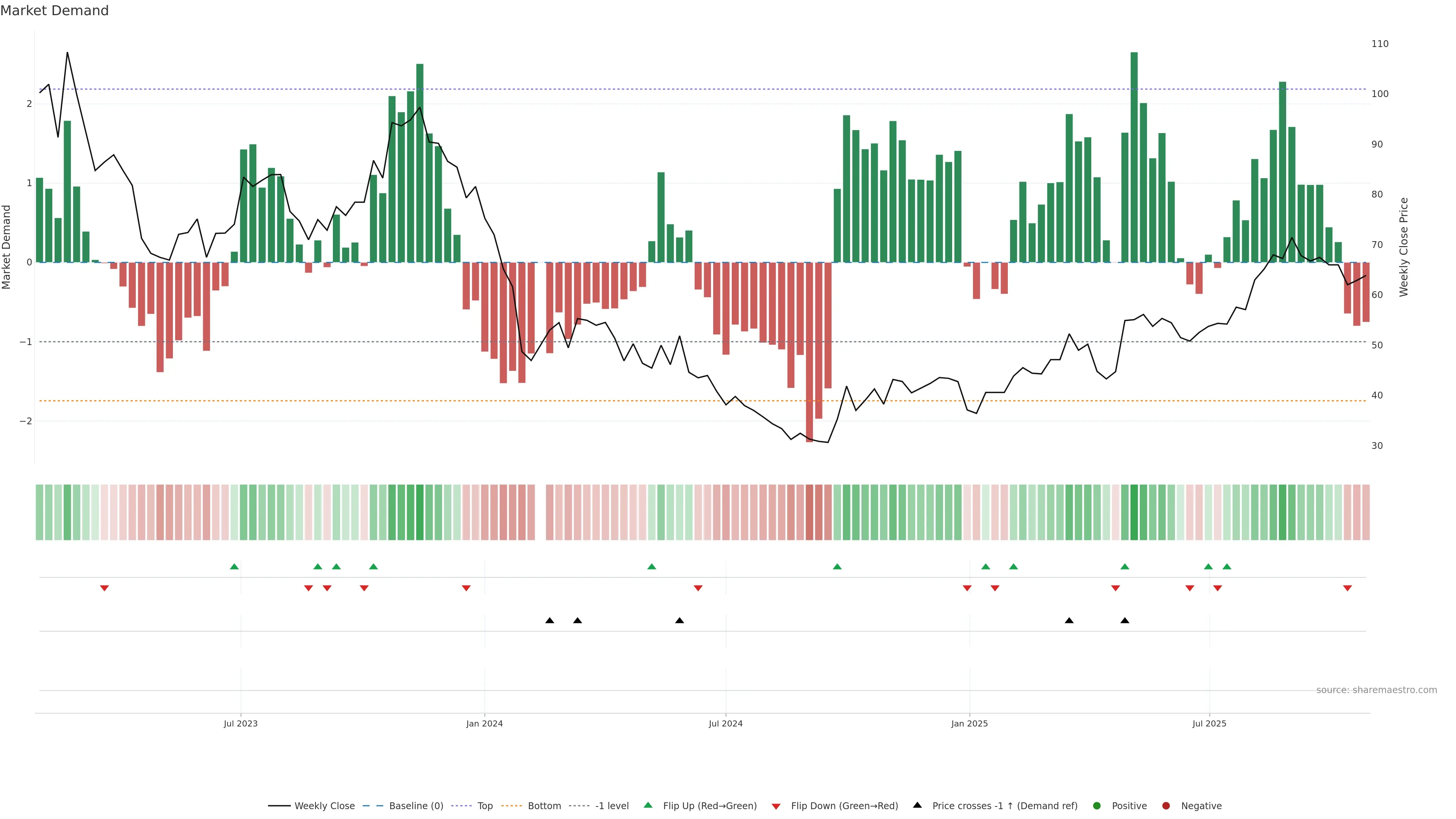Image resolution: width=1456 pixels, height=819 pixels.
Task: Click the tallest green demand bar
Action: (1134, 158)
